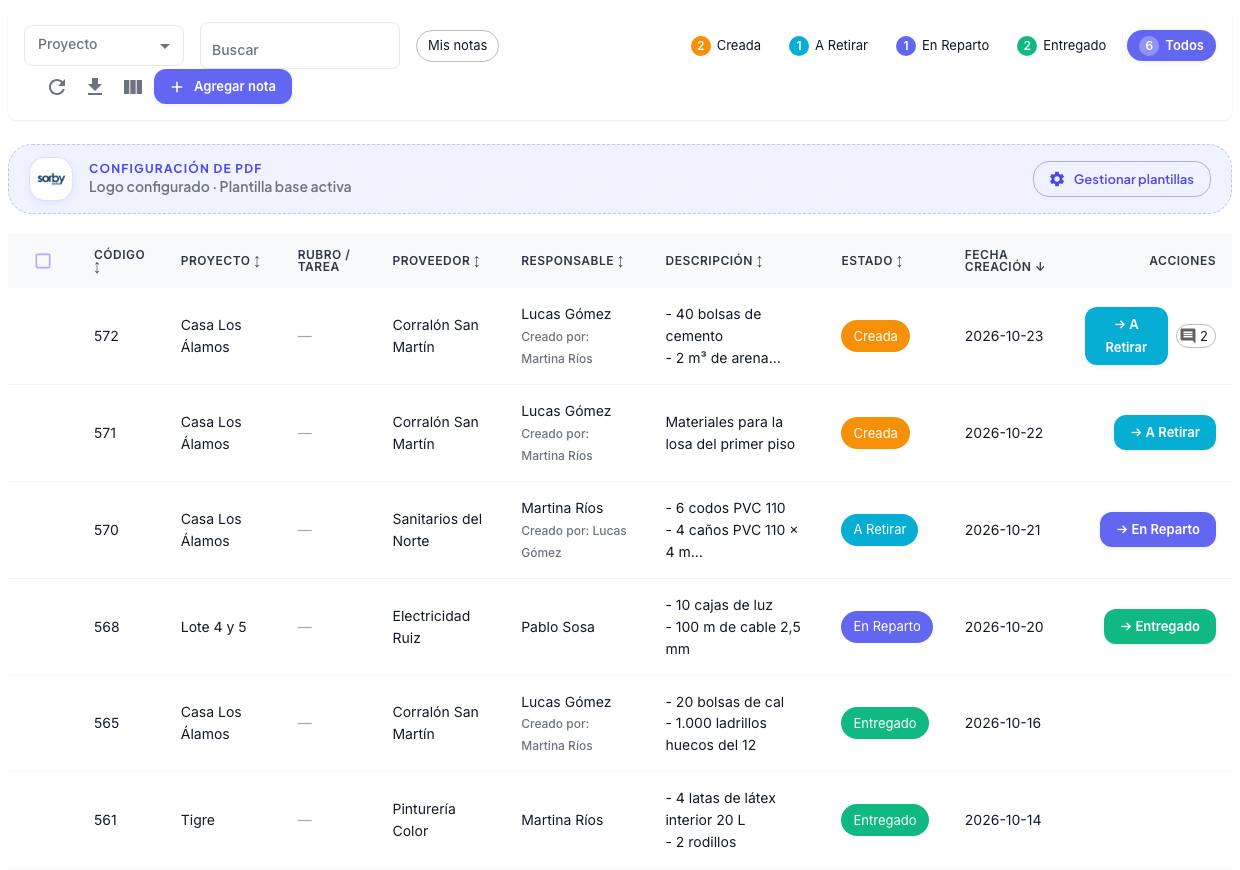The width and height of the screenshot is (1240, 870).
Task: Filter by the A Retirar status tab
Action: pyautogui.click(x=828, y=45)
